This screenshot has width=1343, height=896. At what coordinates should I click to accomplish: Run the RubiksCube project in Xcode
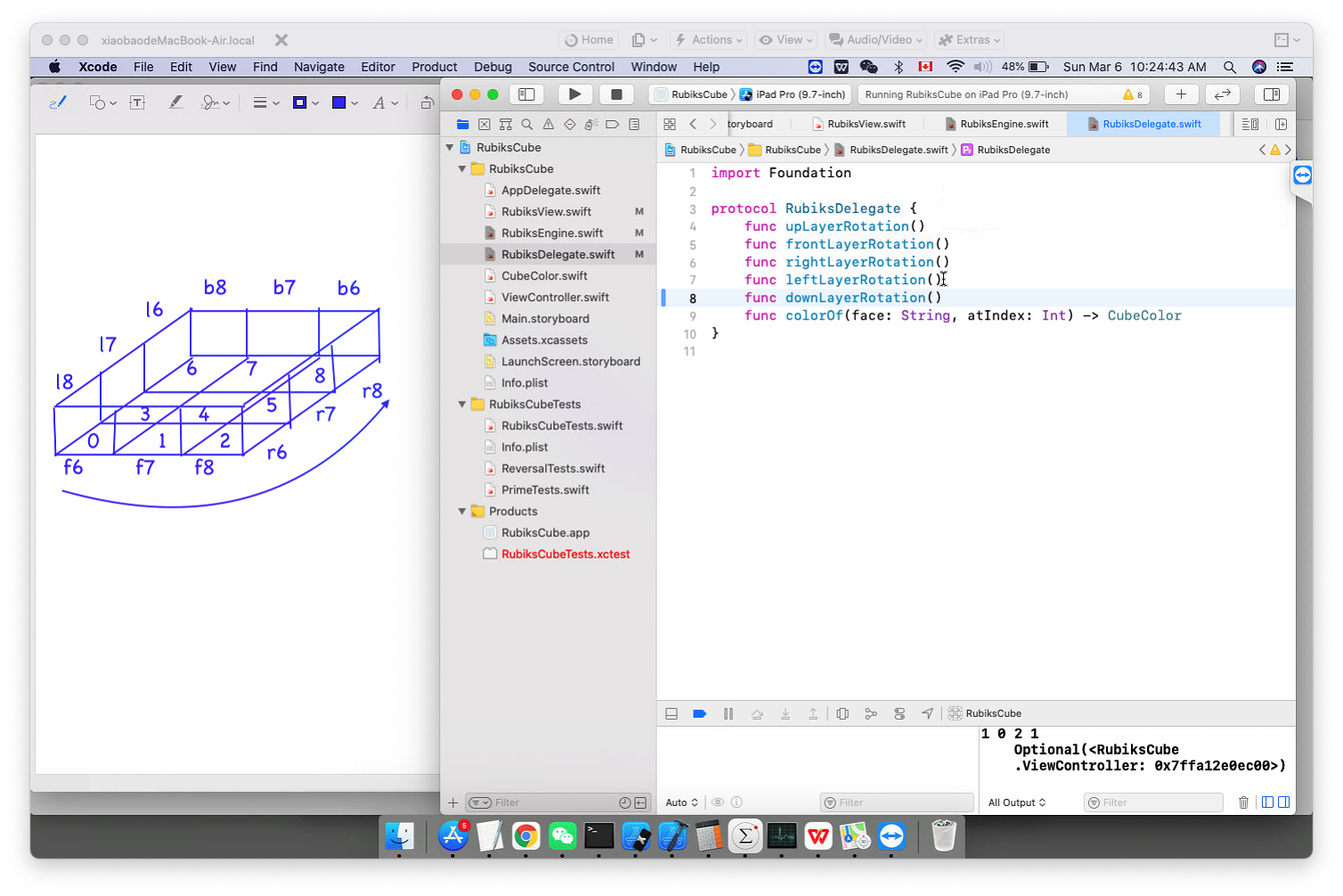(575, 94)
